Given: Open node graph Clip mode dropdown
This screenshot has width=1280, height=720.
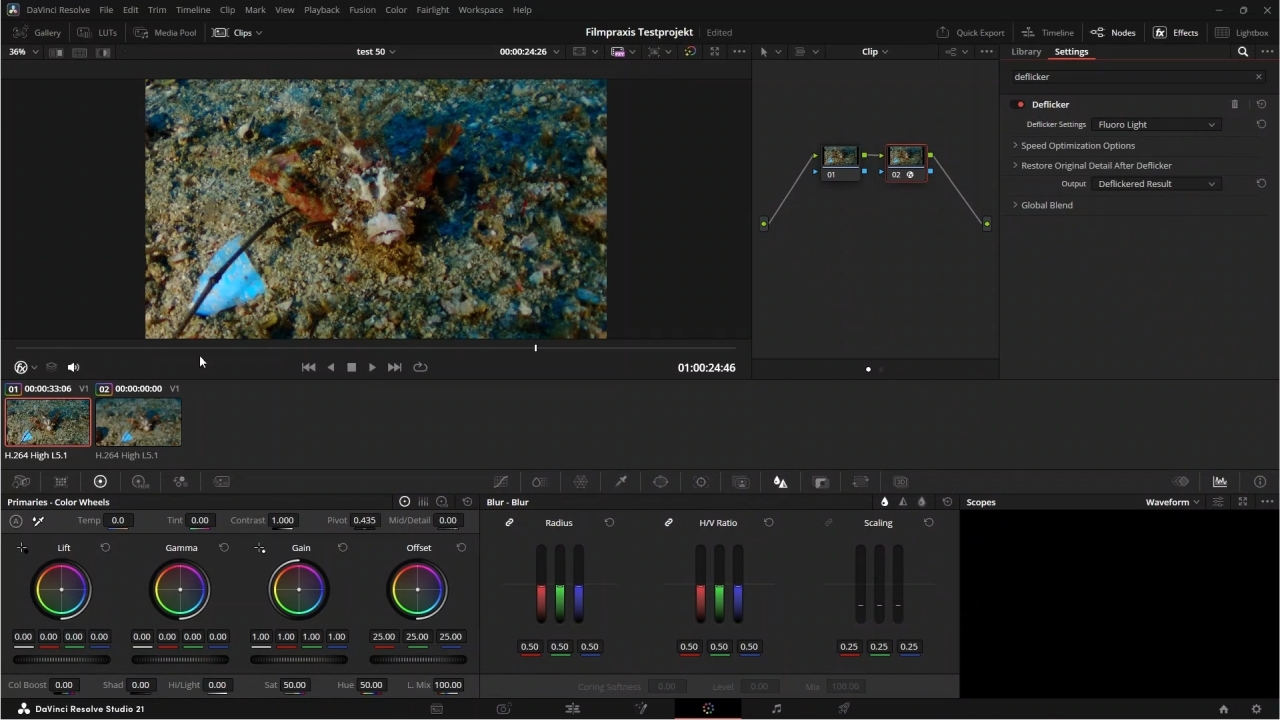Looking at the screenshot, I should point(875,52).
